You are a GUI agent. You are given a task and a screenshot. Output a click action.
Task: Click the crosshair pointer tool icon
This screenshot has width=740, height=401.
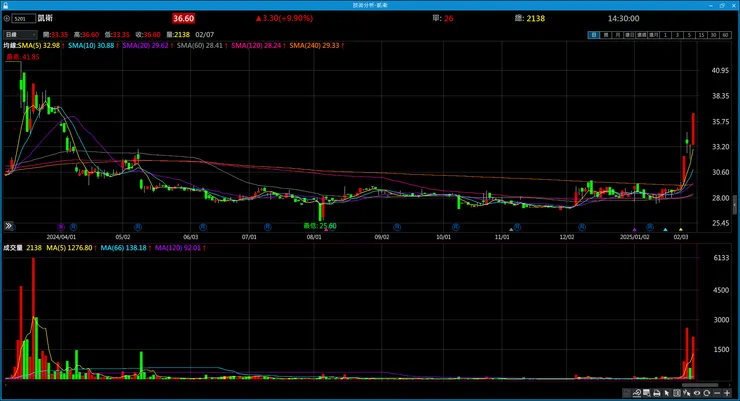[x=687, y=393]
